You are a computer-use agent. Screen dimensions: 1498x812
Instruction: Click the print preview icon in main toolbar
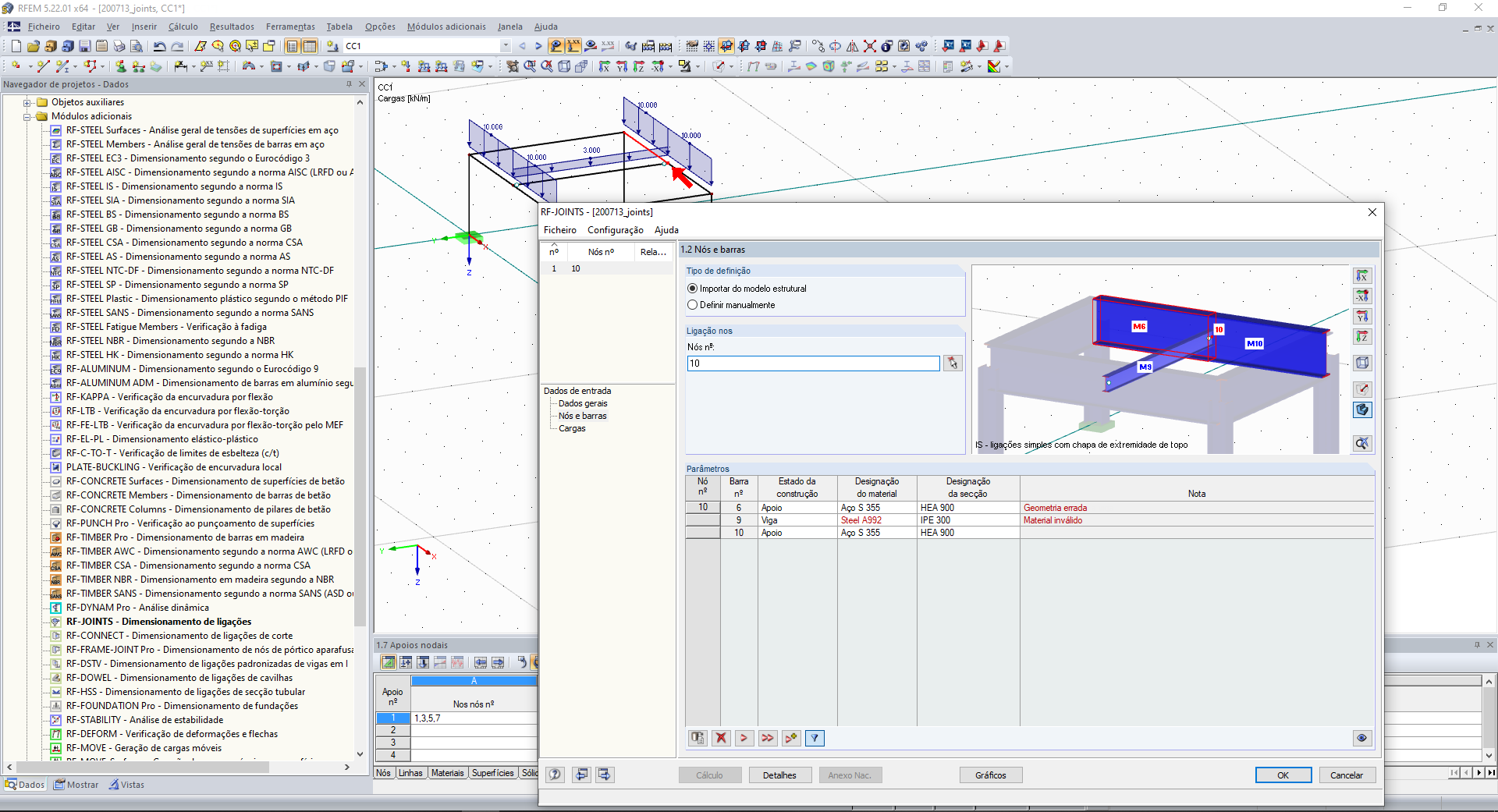(137, 46)
